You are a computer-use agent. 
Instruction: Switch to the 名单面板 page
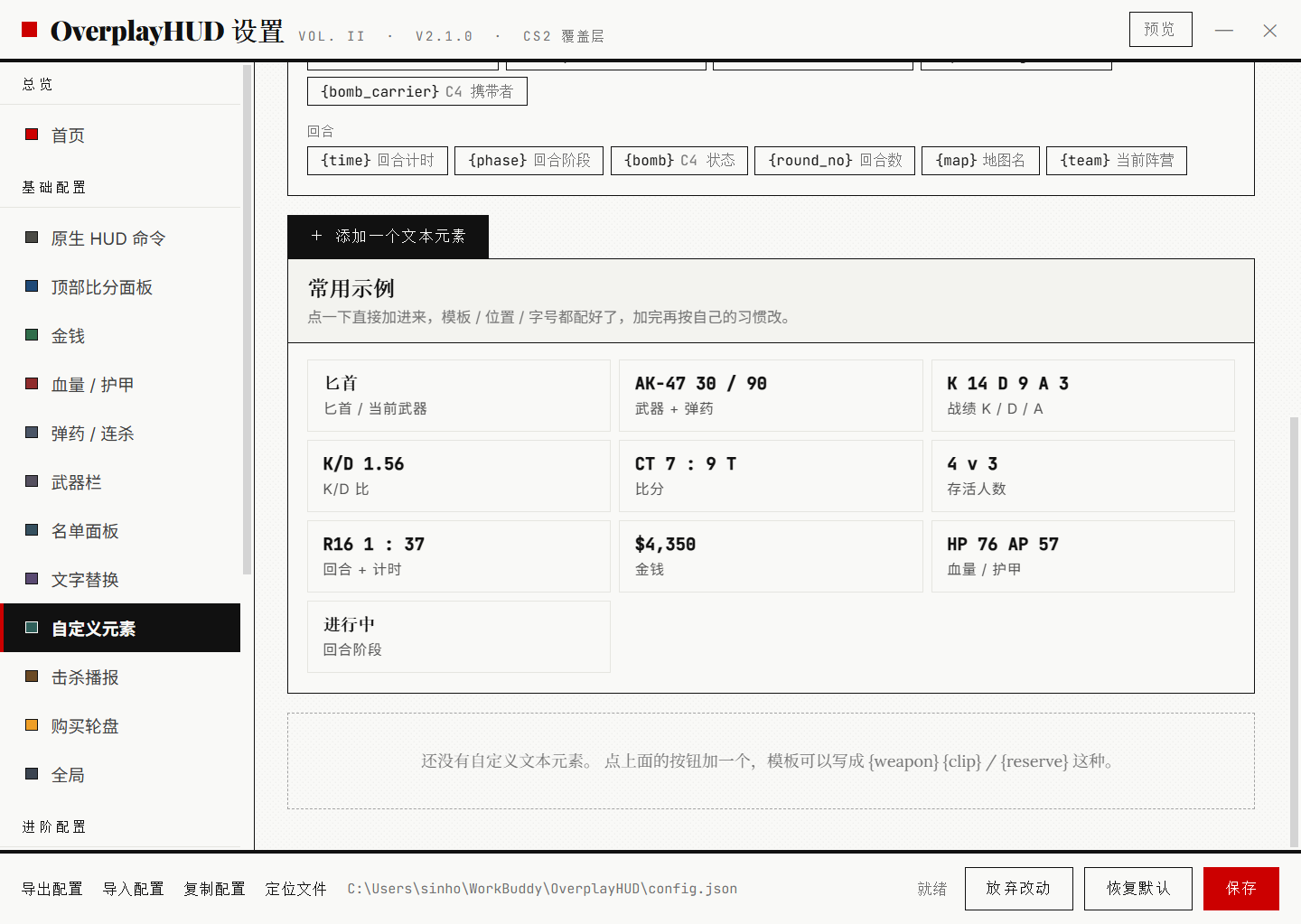click(x=120, y=530)
